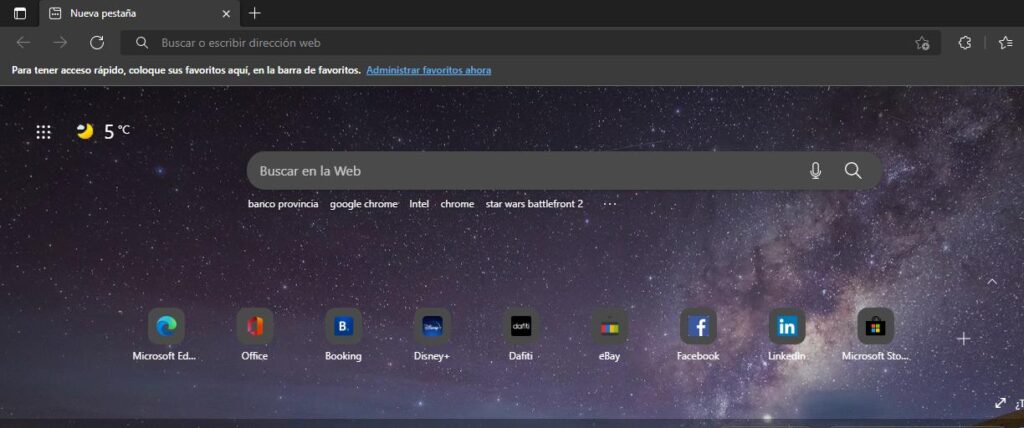Click the browser extensions puzzle icon
The width and height of the screenshot is (1024, 428).
click(965, 43)
